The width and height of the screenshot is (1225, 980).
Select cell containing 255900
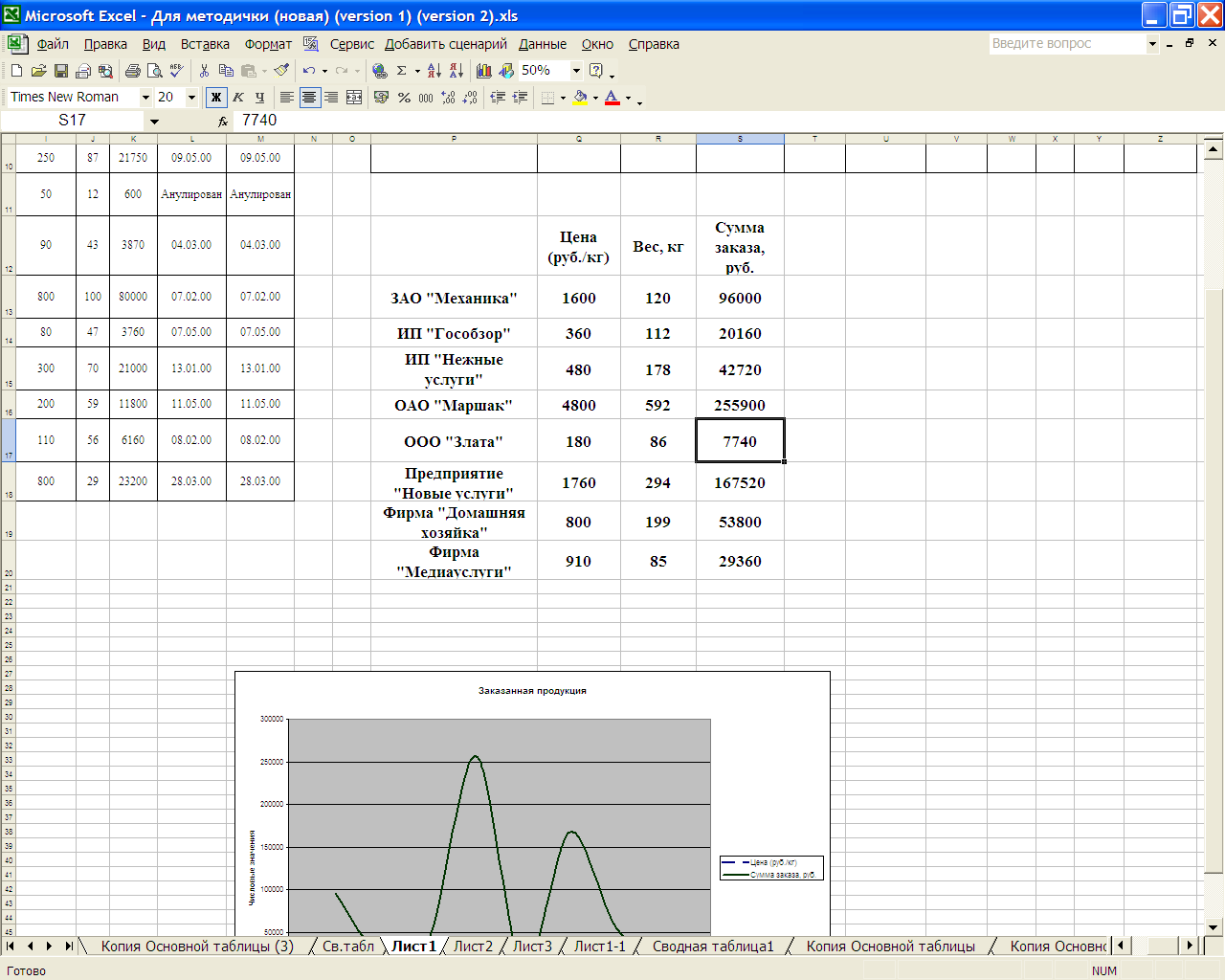pos(740,405)
